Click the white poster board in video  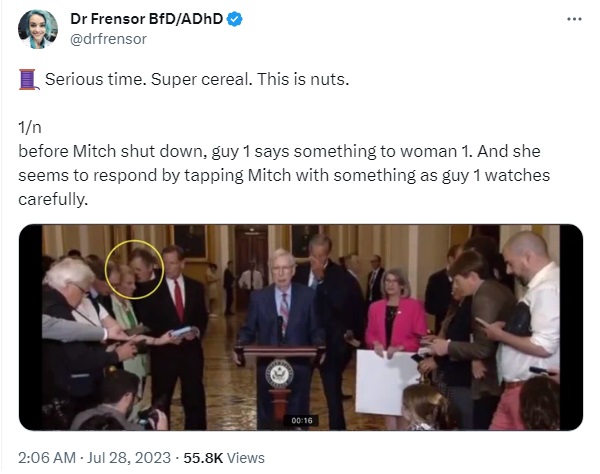tap(387, 381)
